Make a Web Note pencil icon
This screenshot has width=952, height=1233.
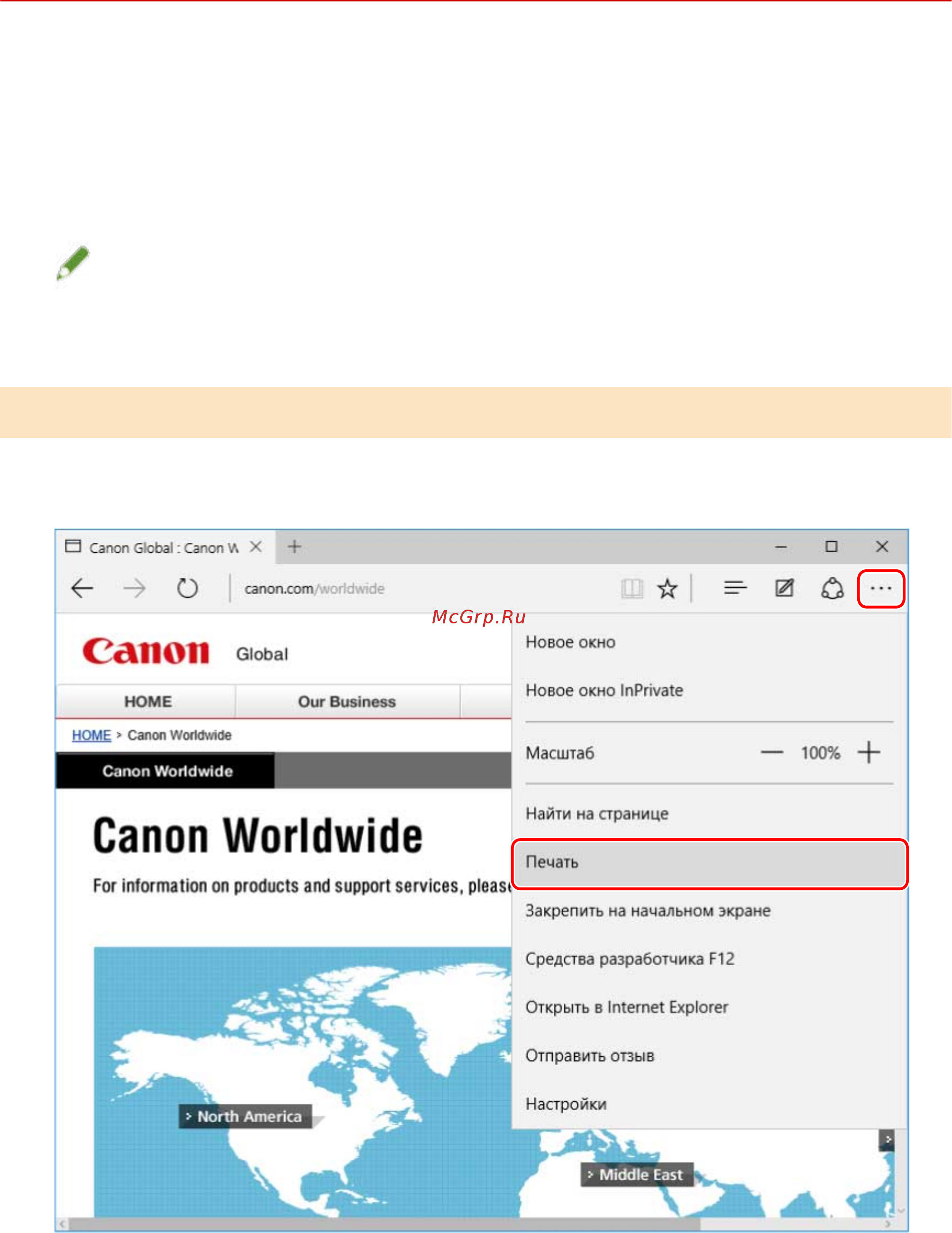[784, 588]
